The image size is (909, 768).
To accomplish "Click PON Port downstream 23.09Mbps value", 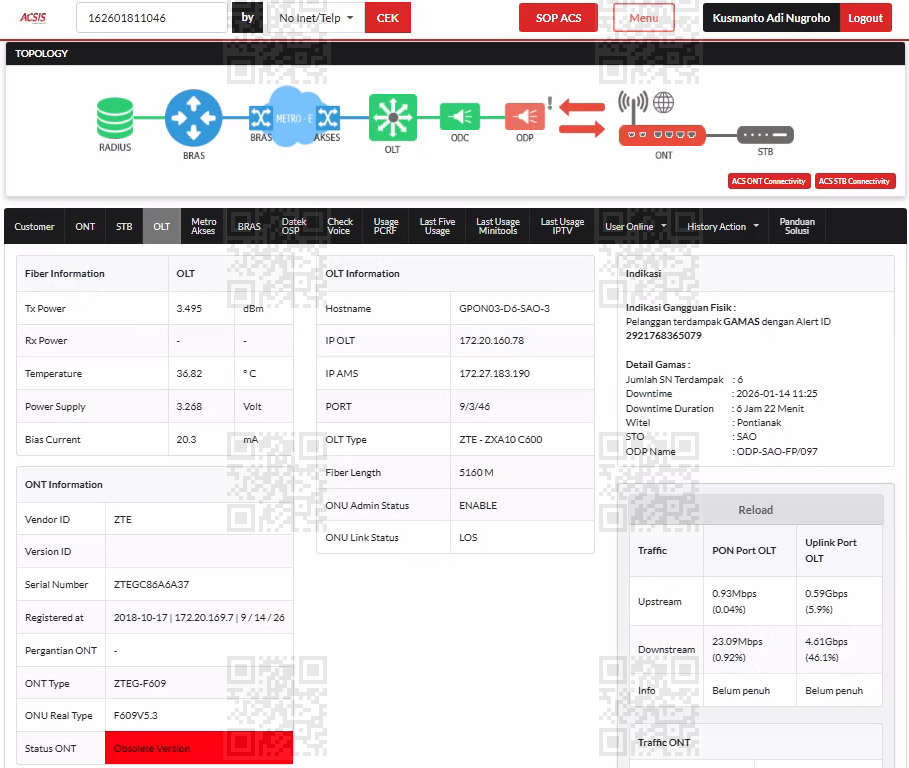I will (737, 642).
